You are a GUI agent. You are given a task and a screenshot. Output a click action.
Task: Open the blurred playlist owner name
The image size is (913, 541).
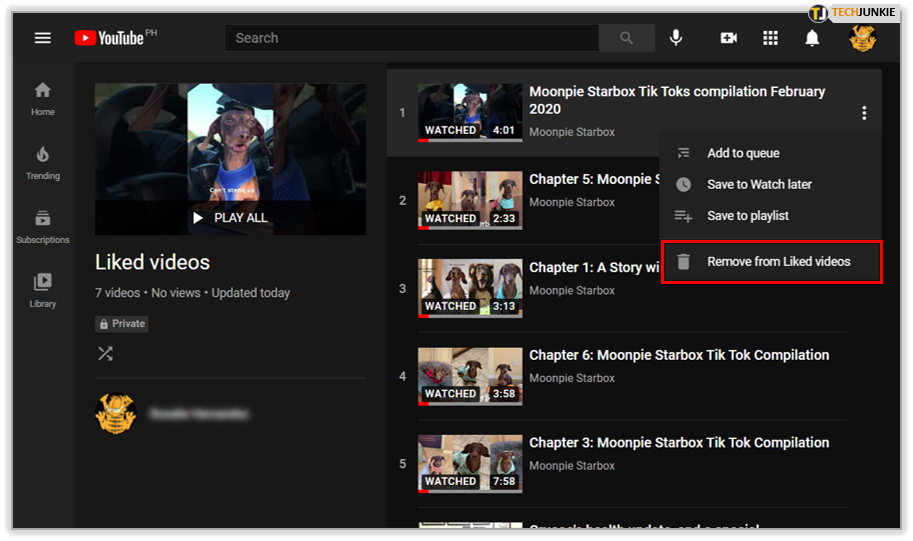[x=199, y=414]
